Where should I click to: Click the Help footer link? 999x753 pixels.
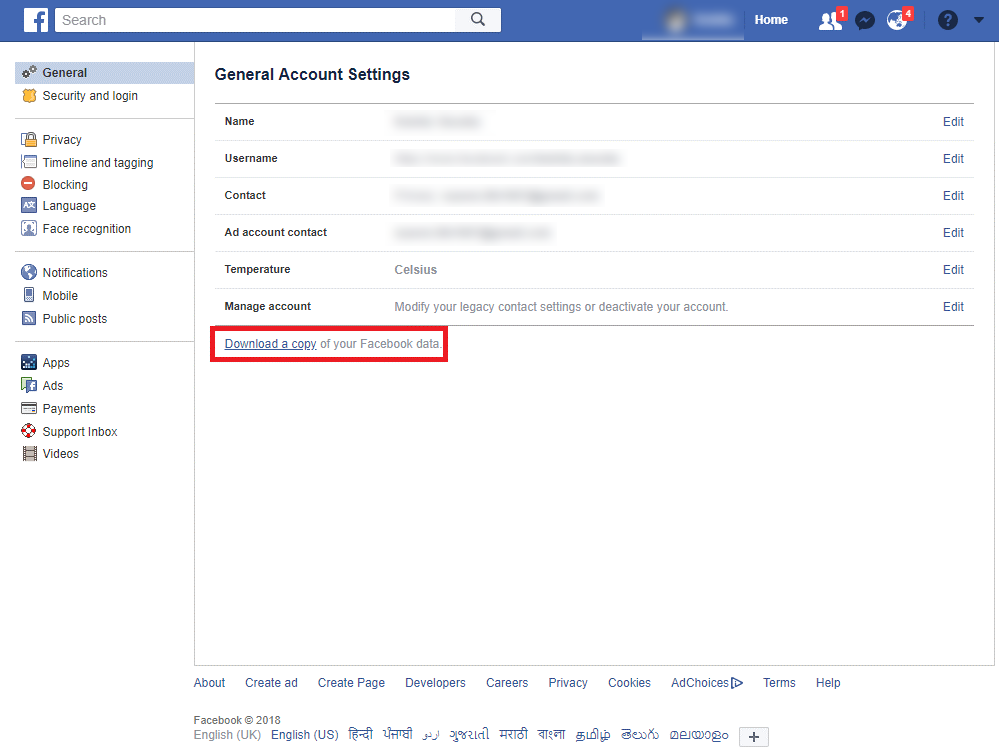828,682
